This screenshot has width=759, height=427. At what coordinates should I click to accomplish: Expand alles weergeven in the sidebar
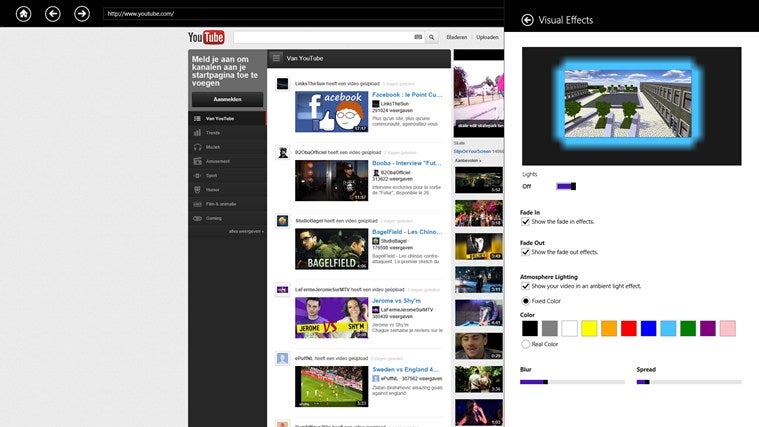tap(246, 231)
